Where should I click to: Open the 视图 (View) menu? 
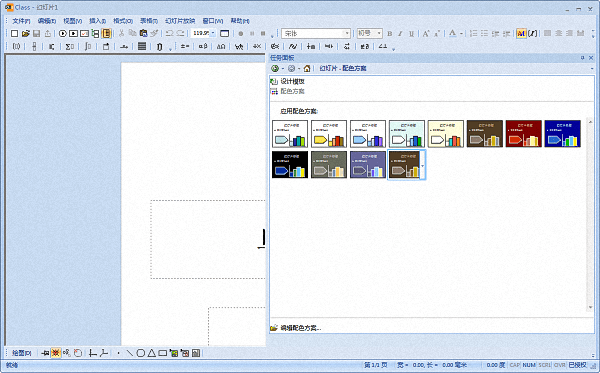(x=72, y=21)
